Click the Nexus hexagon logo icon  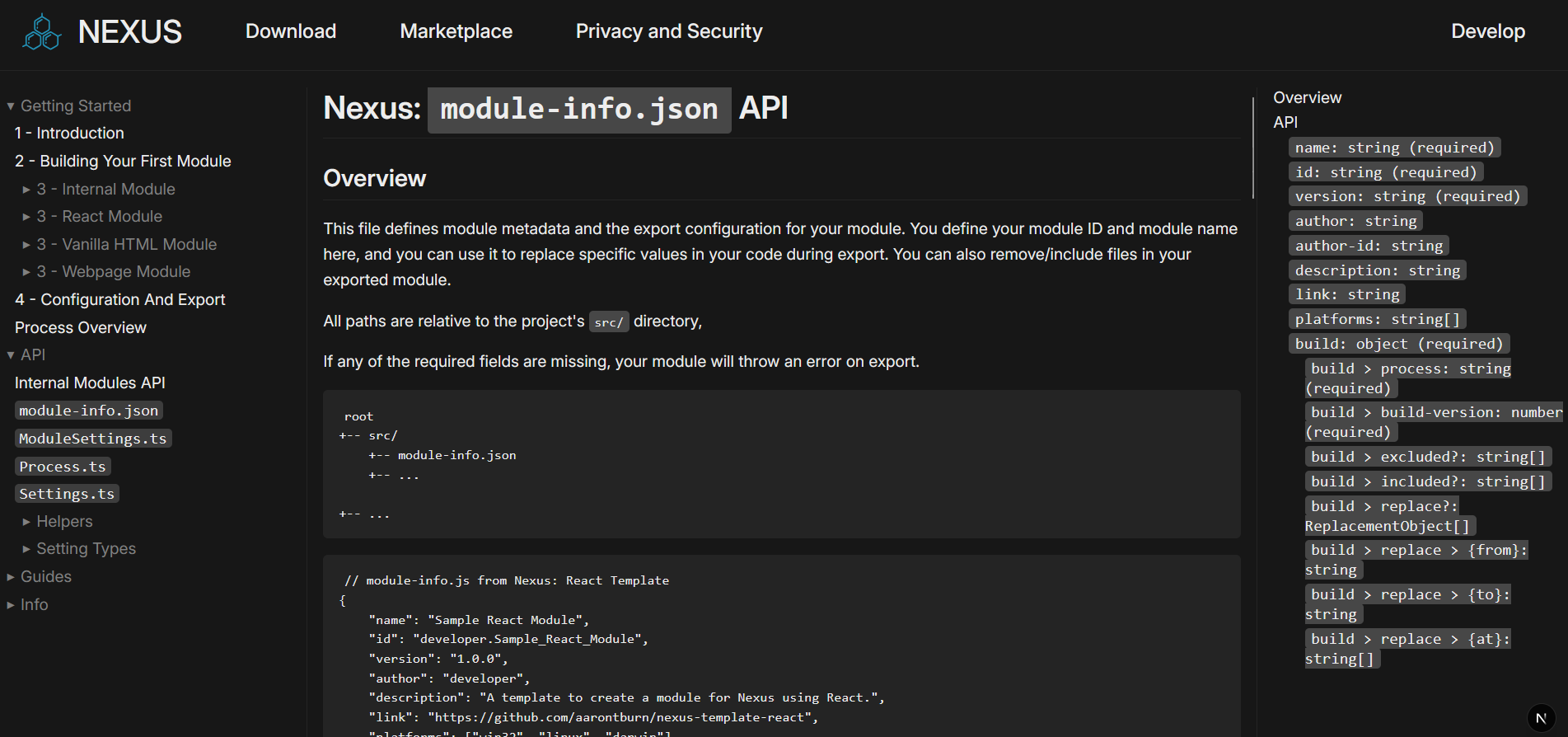coord(42,32)
